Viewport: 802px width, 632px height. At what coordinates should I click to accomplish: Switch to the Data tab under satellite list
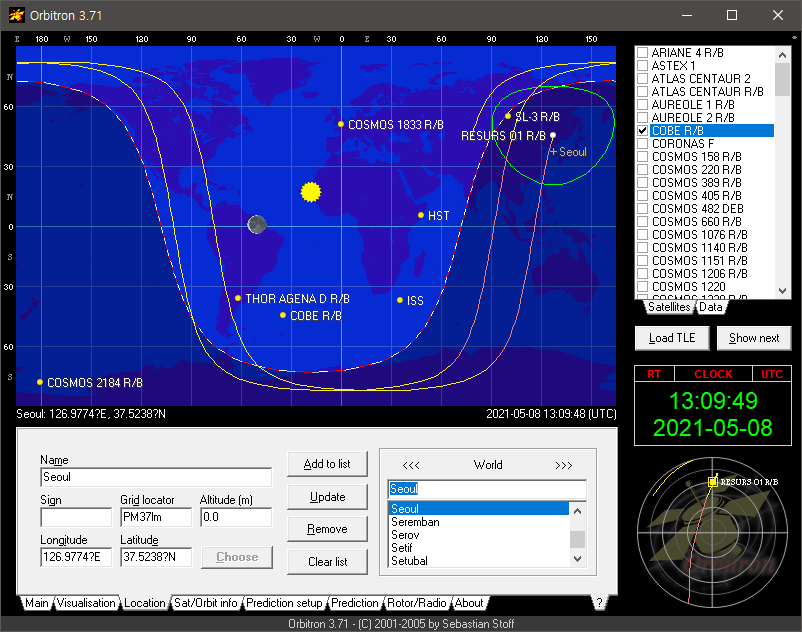tap(710, 307)
